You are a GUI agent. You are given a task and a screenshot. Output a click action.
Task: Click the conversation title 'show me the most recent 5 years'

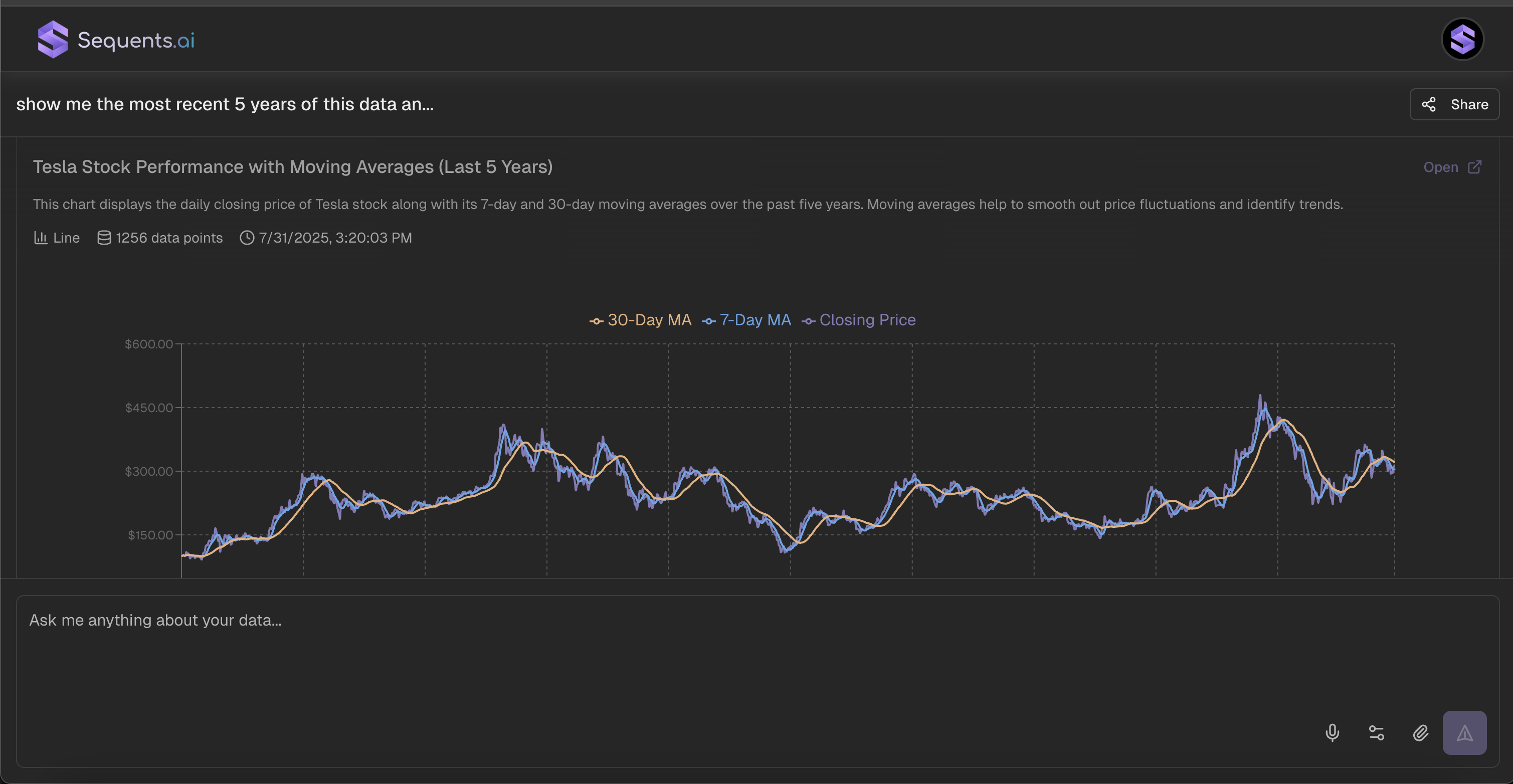coord(225,105)
